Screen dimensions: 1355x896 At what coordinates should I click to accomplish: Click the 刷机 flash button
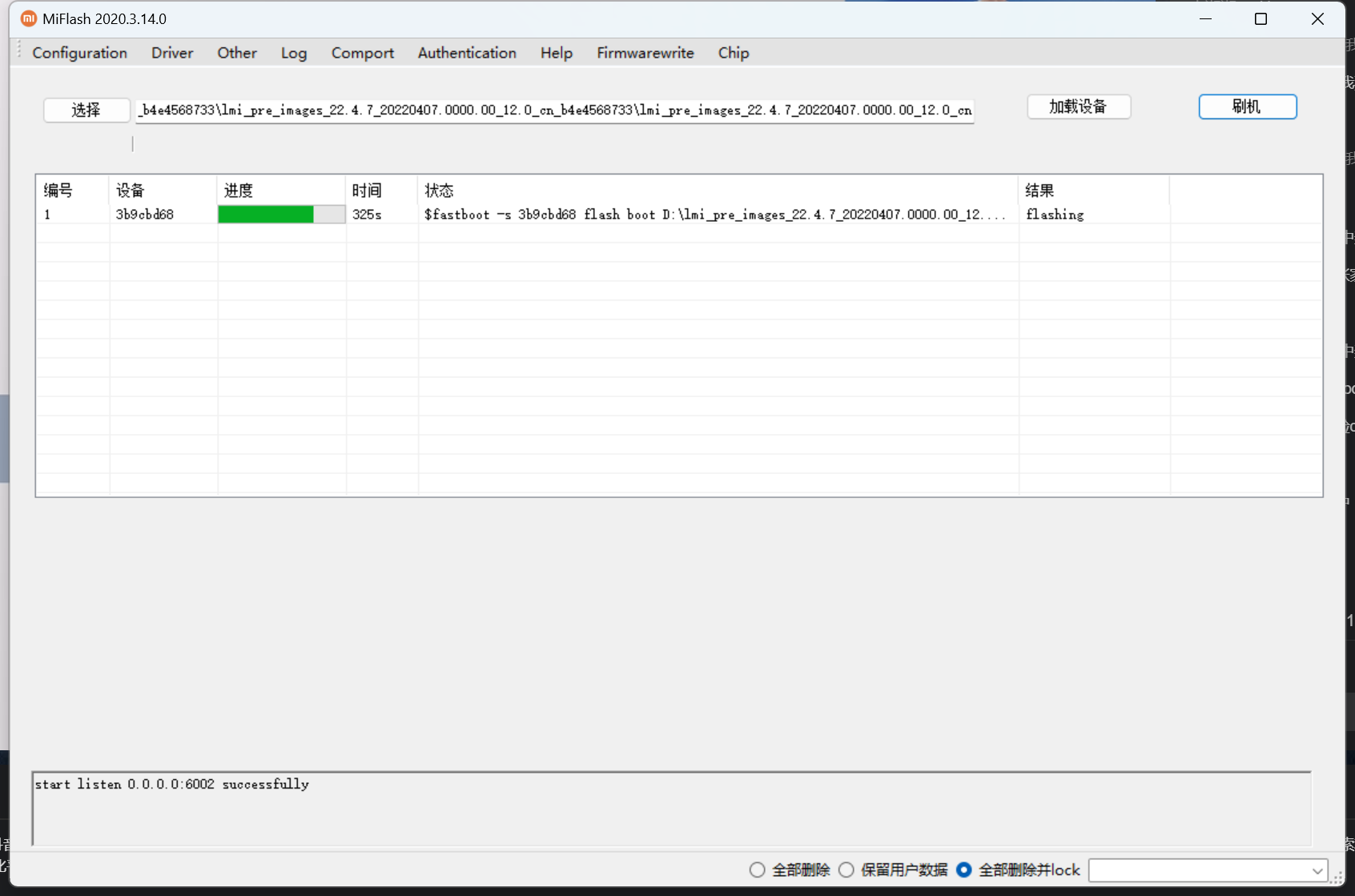1247,106
